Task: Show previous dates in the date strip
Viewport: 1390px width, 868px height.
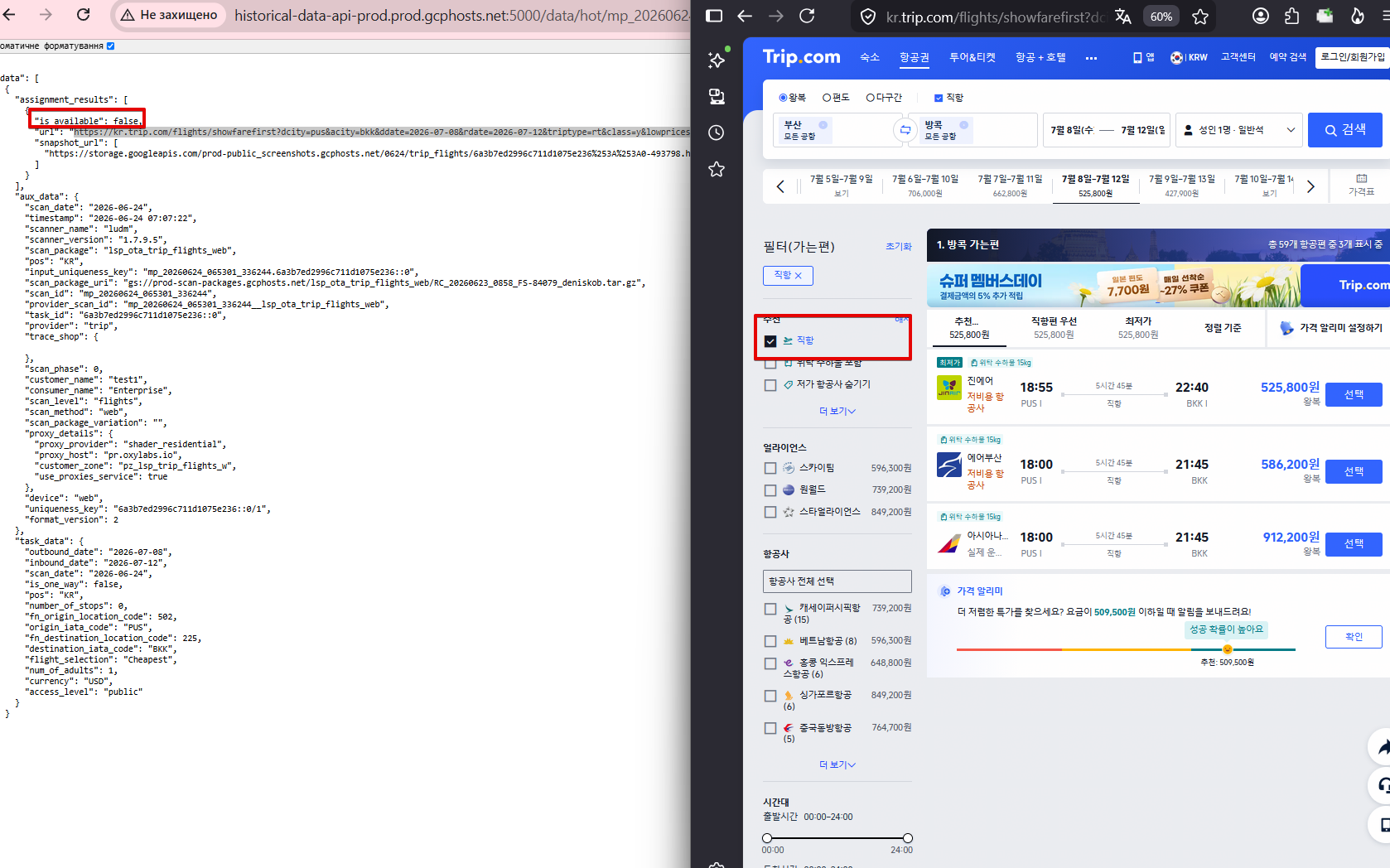Action: (x=780, y=186)
